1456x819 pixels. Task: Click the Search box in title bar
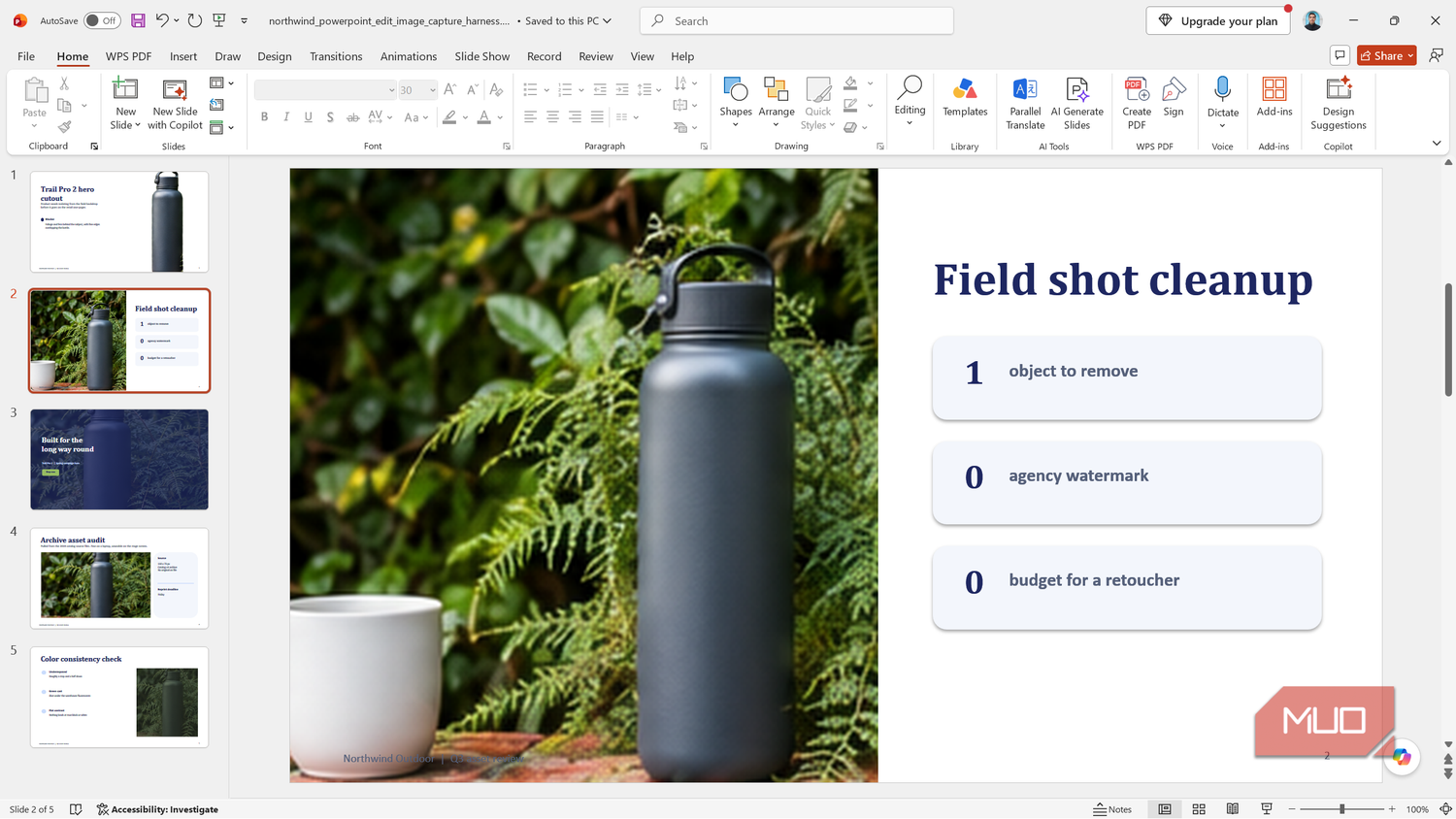coord(797,20)
